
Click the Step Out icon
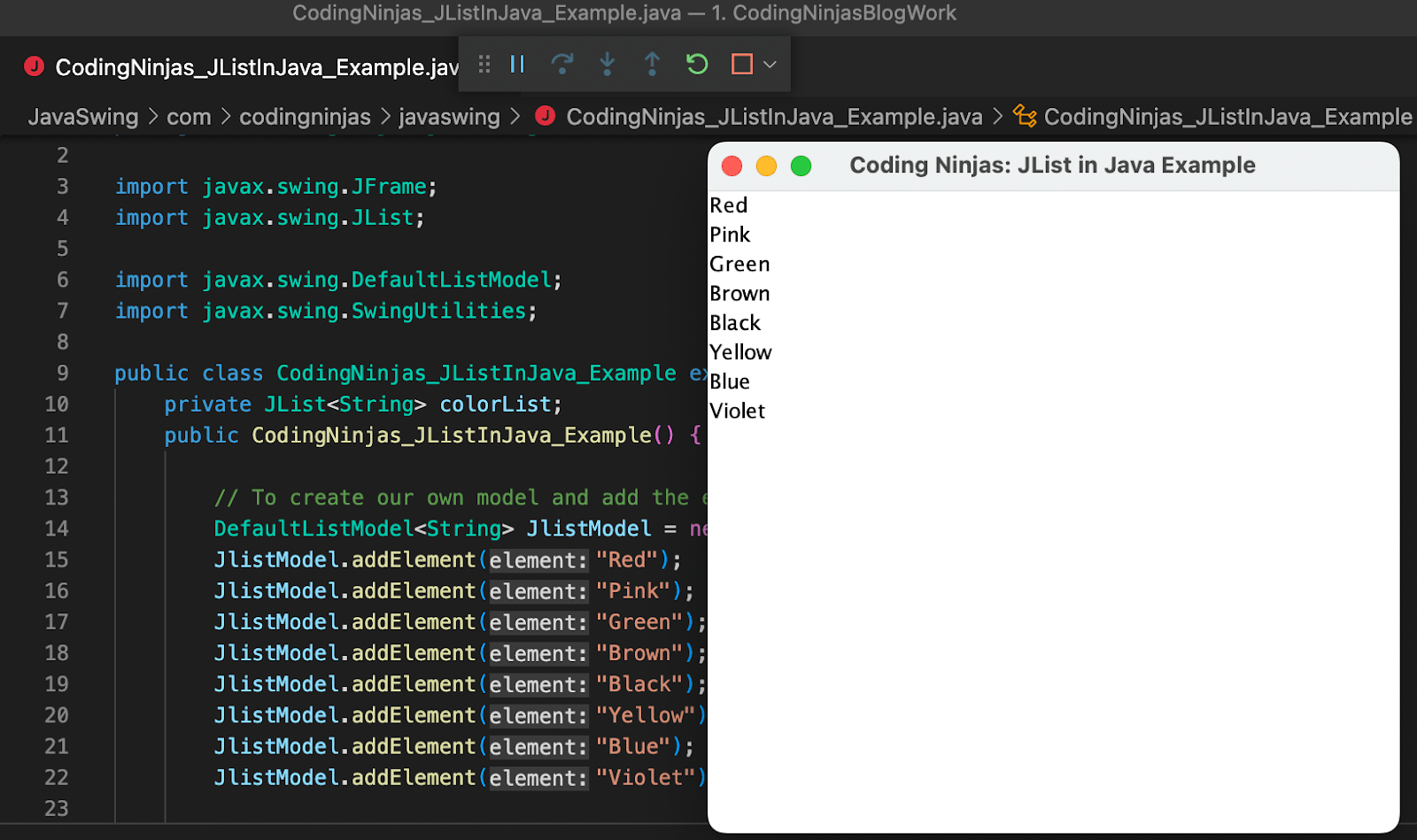[652, 64]
